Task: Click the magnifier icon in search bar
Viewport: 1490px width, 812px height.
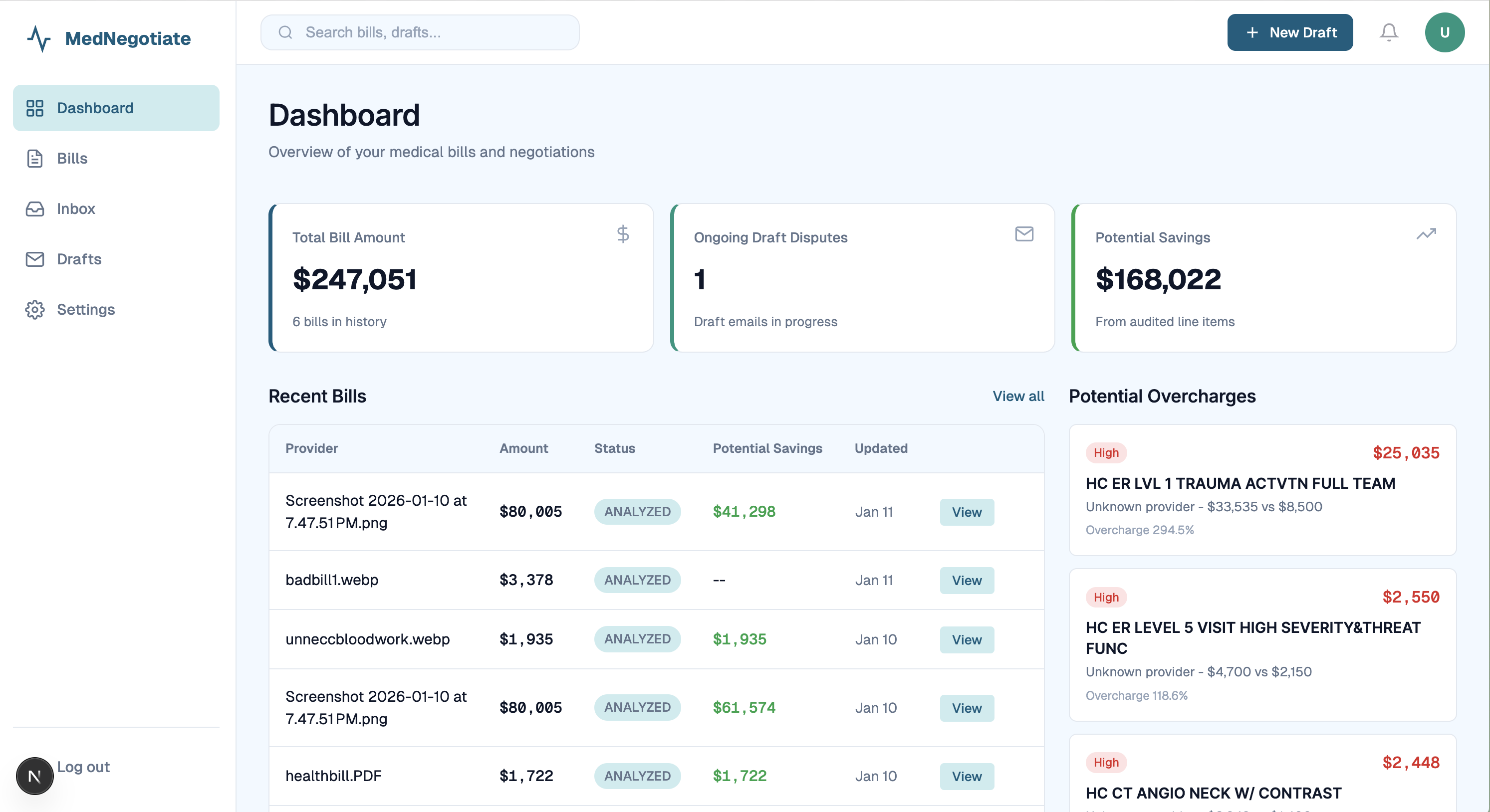Action: coord(285,32)
